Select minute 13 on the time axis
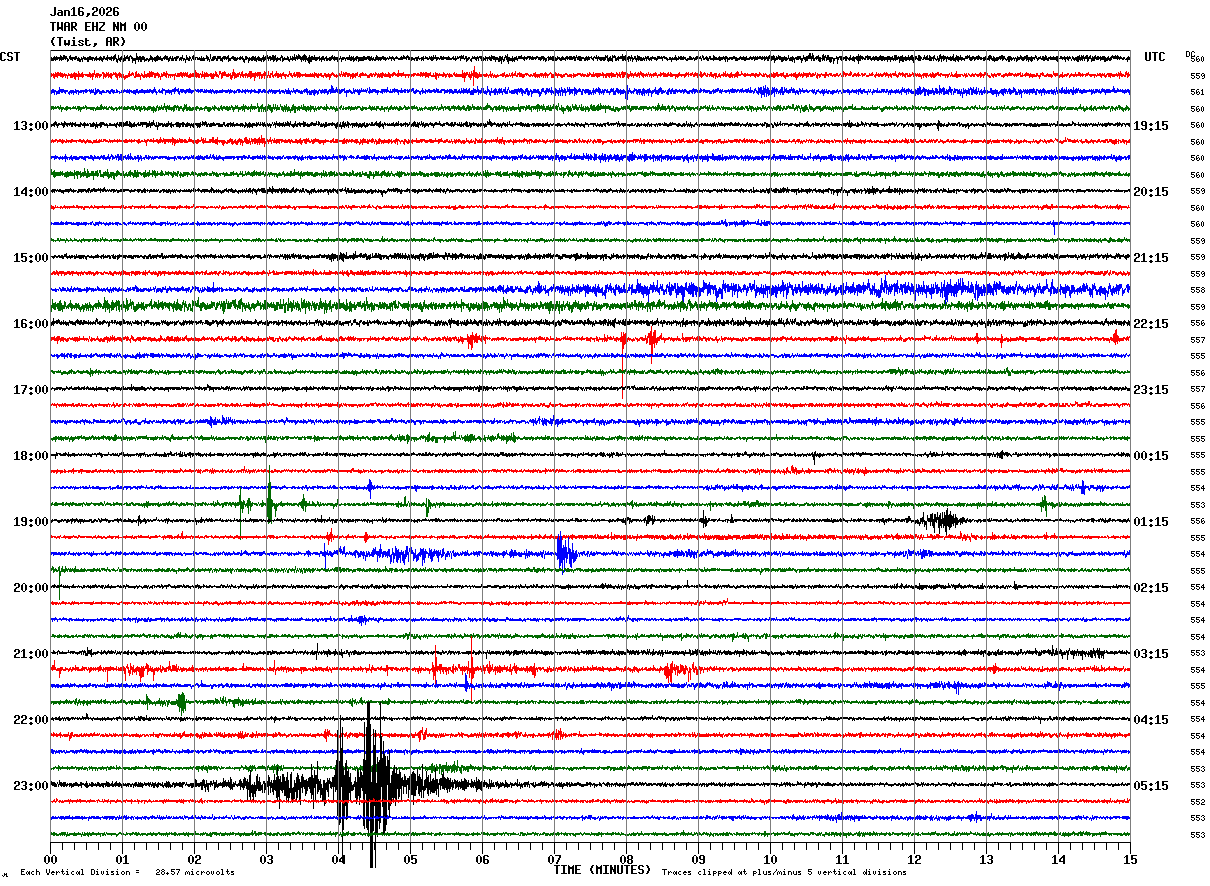The height and width of the screenshot is (886, 1210). [986, 859]
